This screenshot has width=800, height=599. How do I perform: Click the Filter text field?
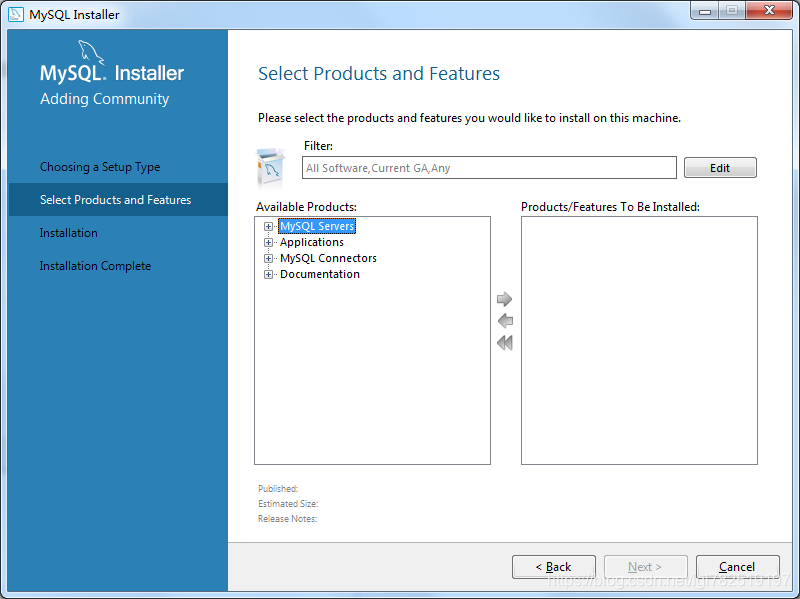click(x=489, y=168)
